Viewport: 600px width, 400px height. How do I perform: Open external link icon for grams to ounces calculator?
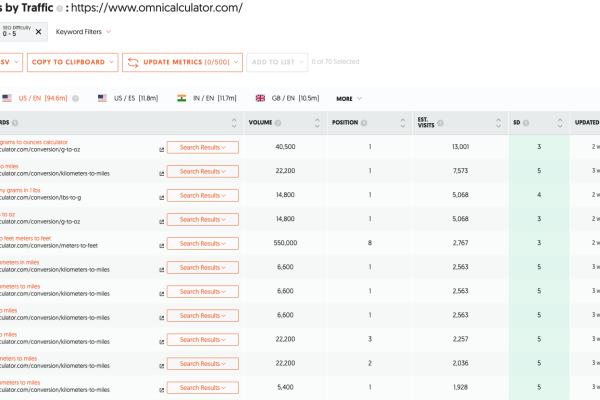point(161,150)
